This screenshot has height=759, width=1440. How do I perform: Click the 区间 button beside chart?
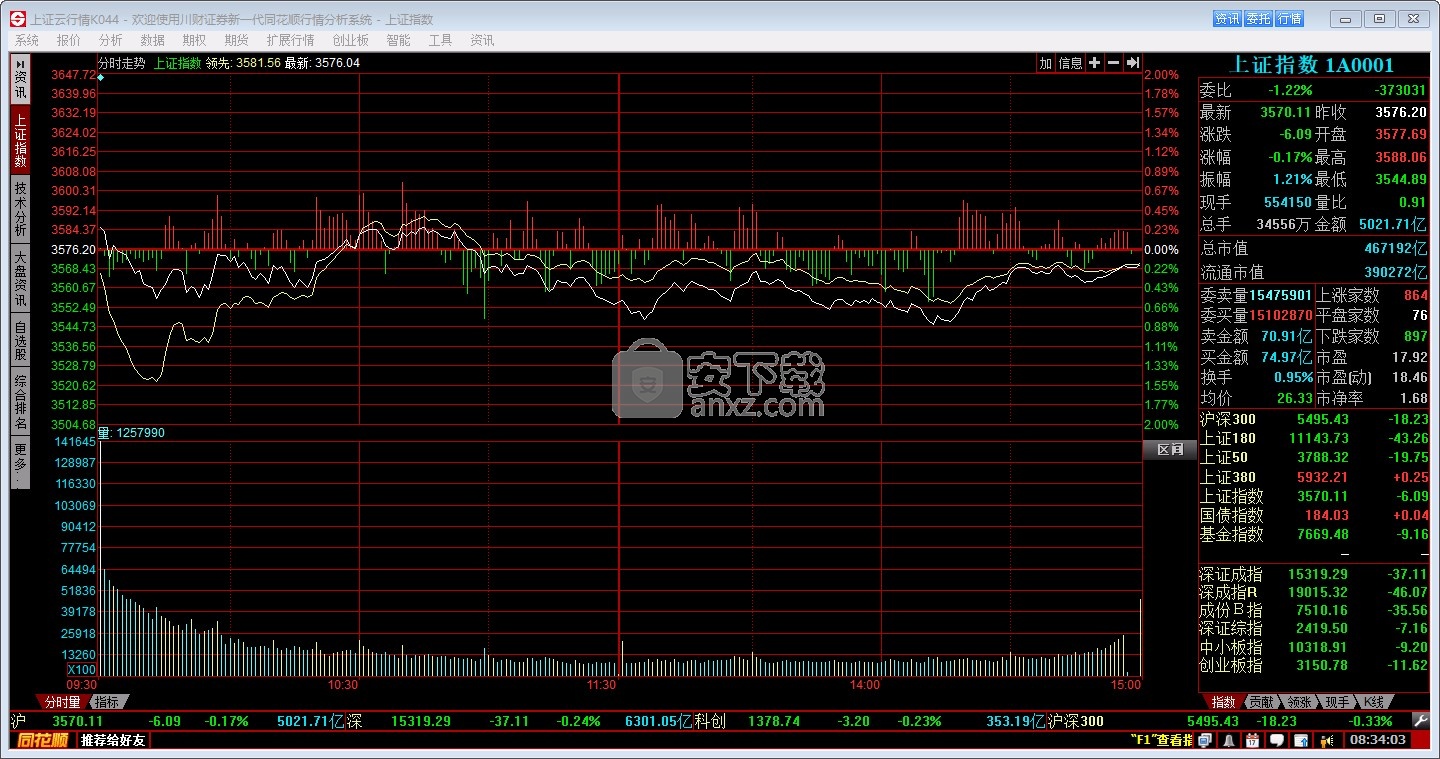(x=1170, y=450)
